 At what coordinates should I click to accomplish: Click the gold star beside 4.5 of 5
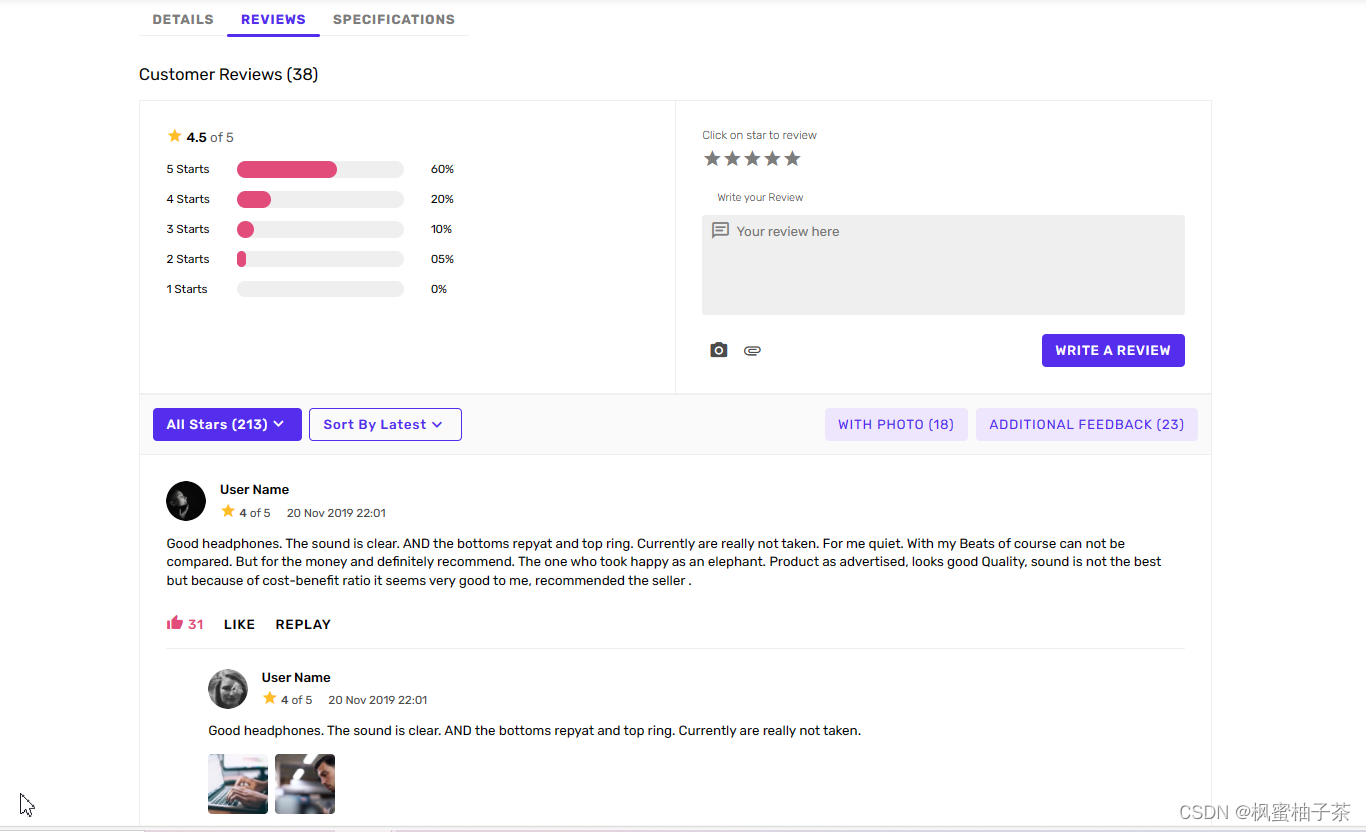pyautogui.click(x=175, y=136)
